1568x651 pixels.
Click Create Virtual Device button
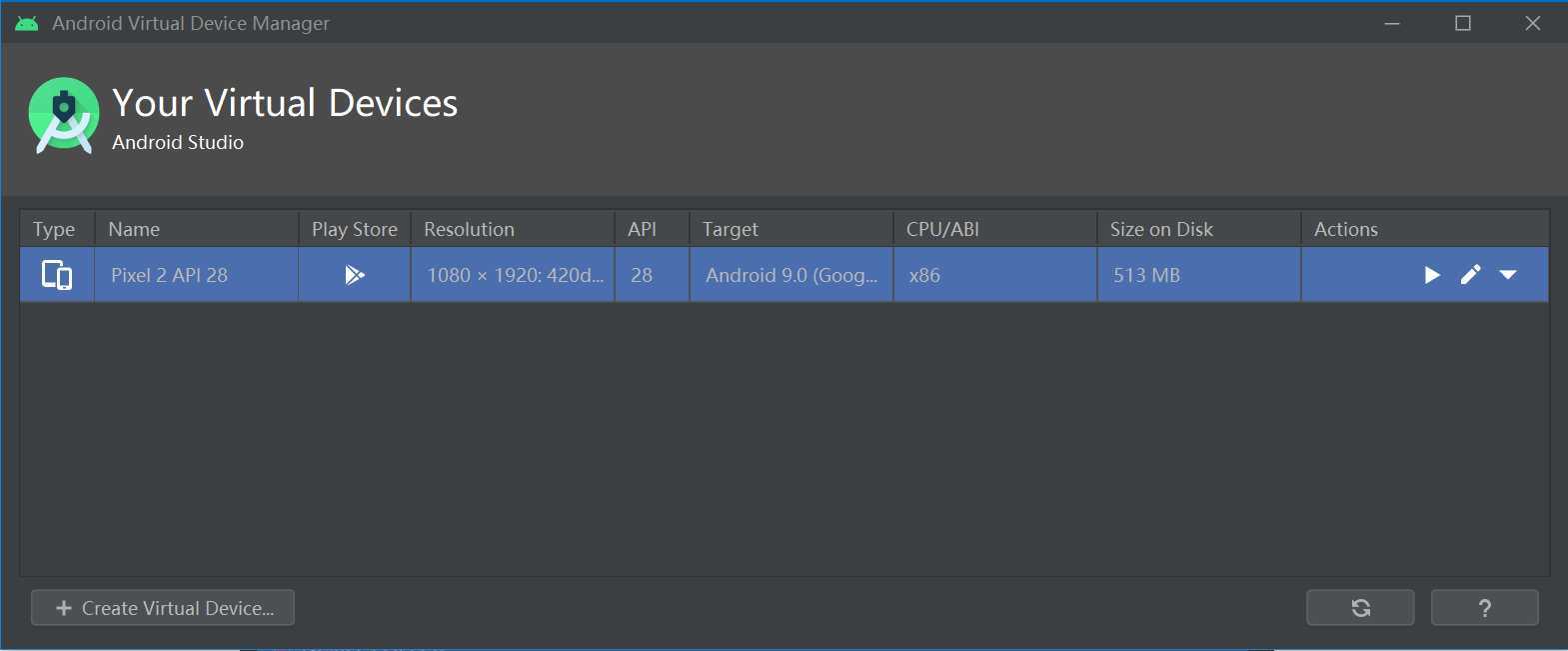[x=163, y=608]
